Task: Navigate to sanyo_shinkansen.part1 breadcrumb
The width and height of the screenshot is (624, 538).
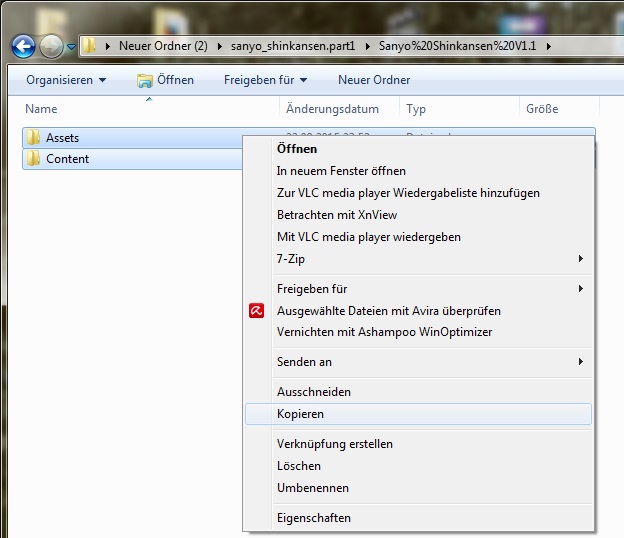Action: coord(293,46)
